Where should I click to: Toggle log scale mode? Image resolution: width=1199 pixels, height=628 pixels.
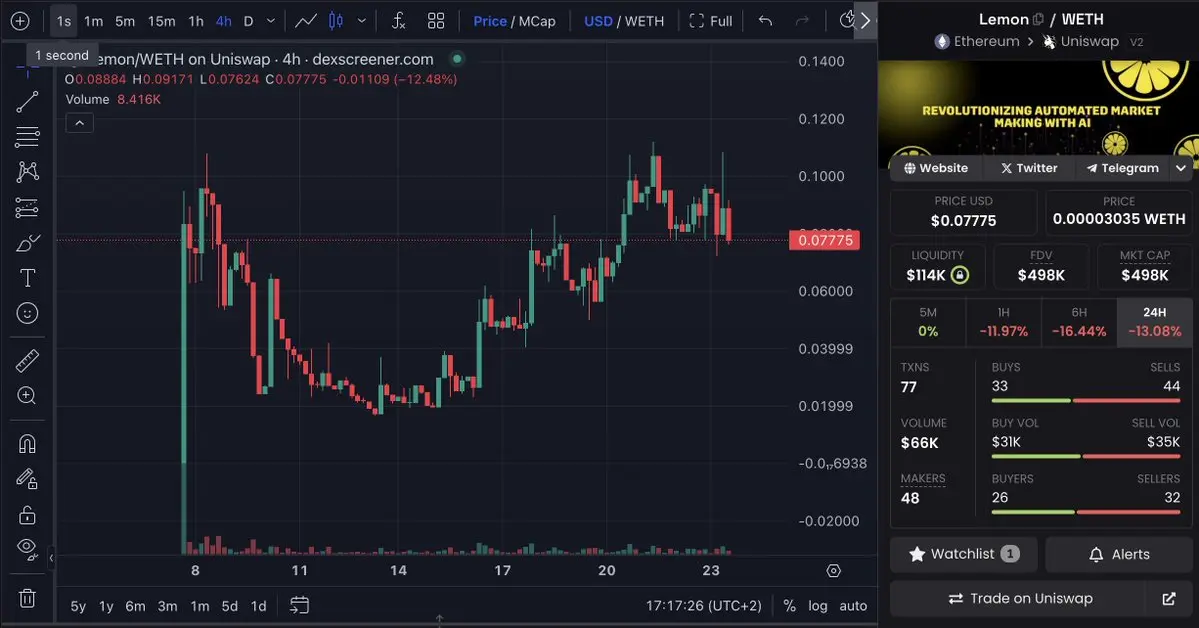click(817, 606)
